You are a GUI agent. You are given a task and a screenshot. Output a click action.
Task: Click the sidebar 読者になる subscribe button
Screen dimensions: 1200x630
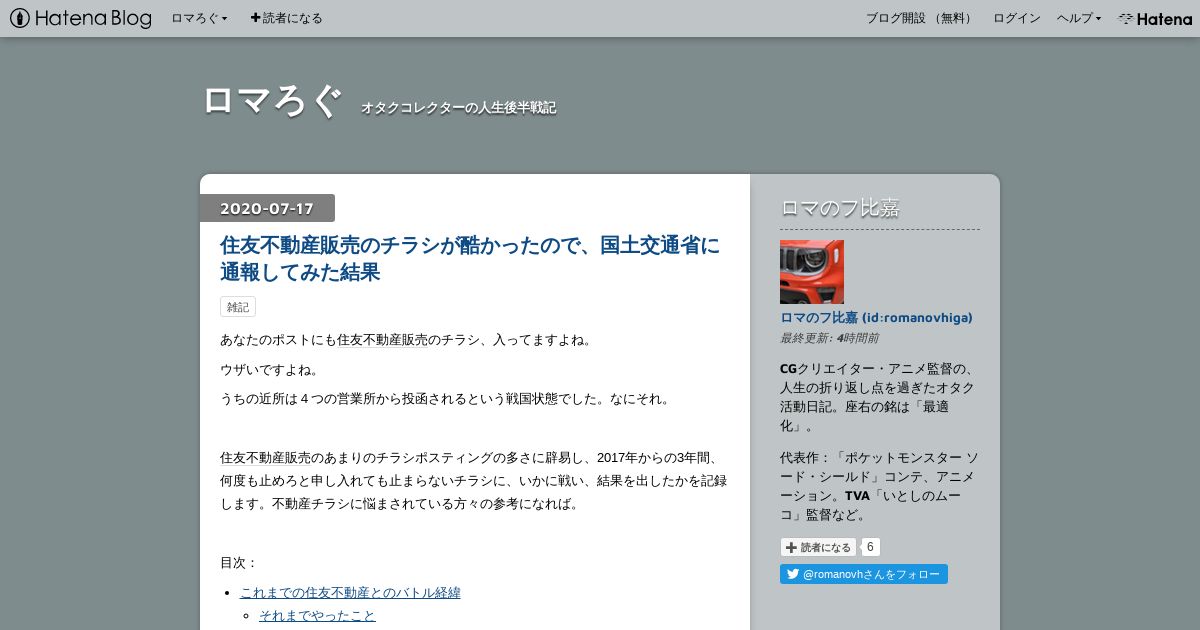point(818,547)
